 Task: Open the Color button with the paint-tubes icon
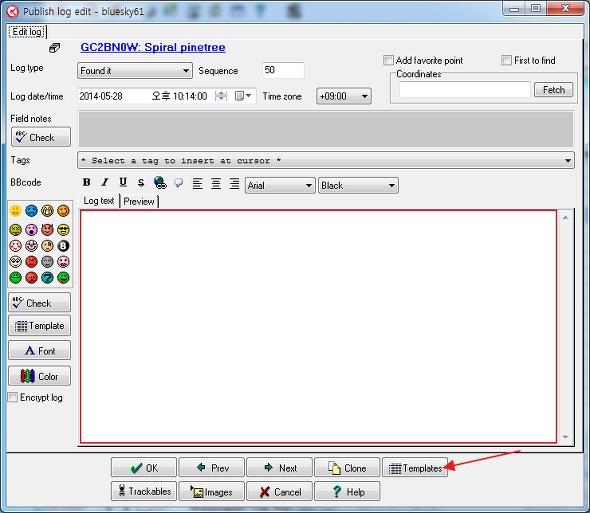[x=39, y=376]
